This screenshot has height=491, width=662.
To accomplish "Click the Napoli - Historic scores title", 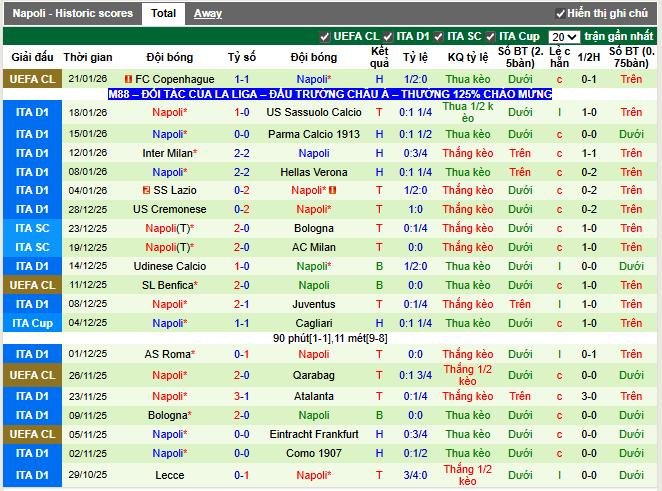I will coord(73,14).
